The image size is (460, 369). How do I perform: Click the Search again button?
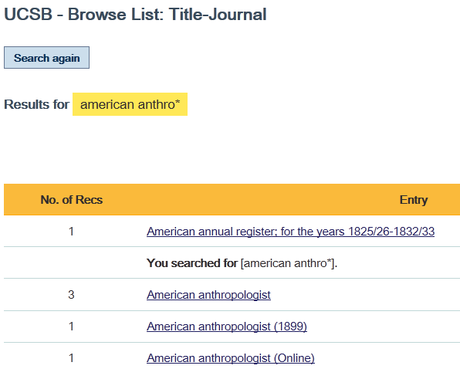tap(47, 58)
